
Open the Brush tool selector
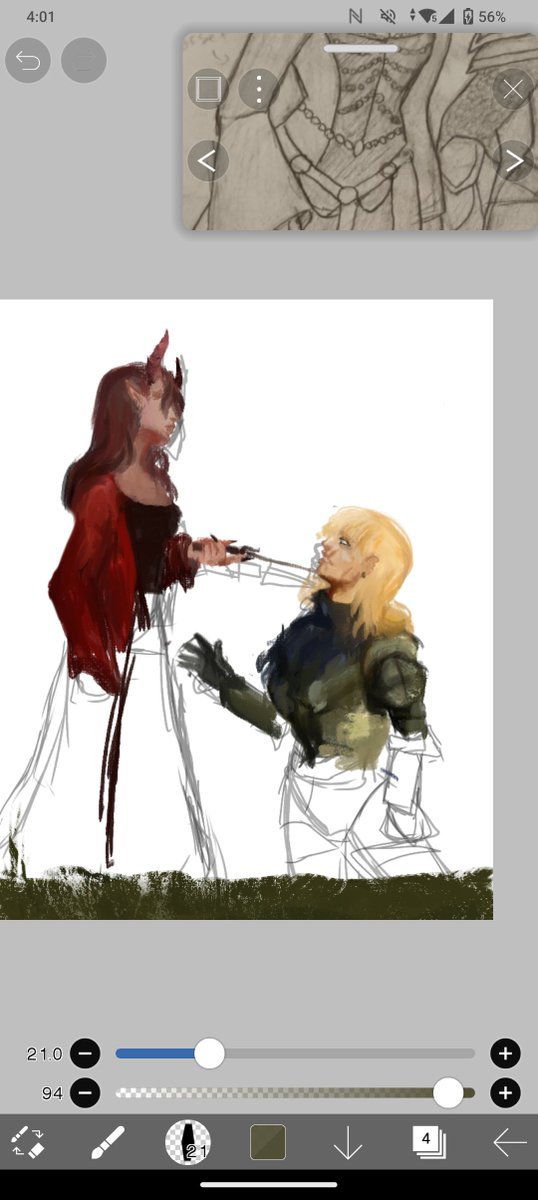pyautogui.click(x=107, y=1142)
